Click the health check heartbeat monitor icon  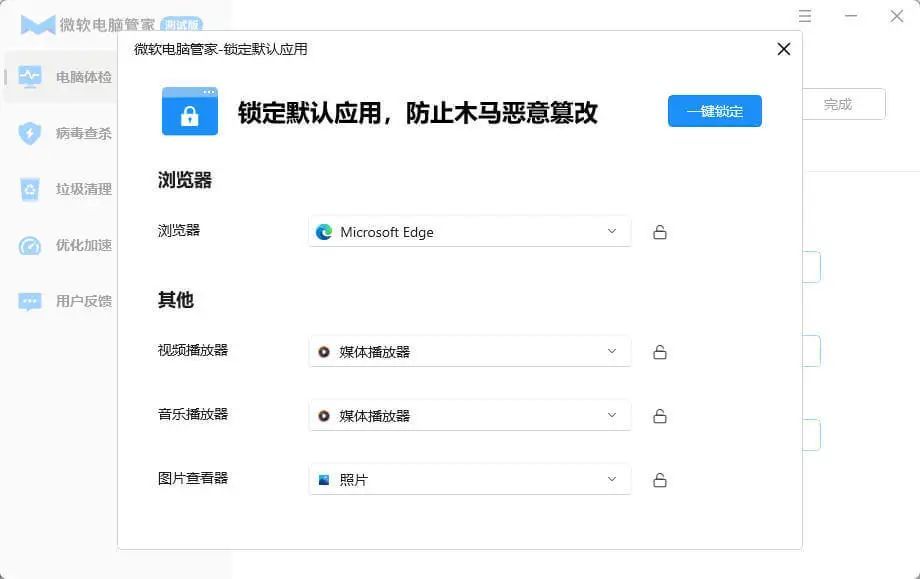30,77
